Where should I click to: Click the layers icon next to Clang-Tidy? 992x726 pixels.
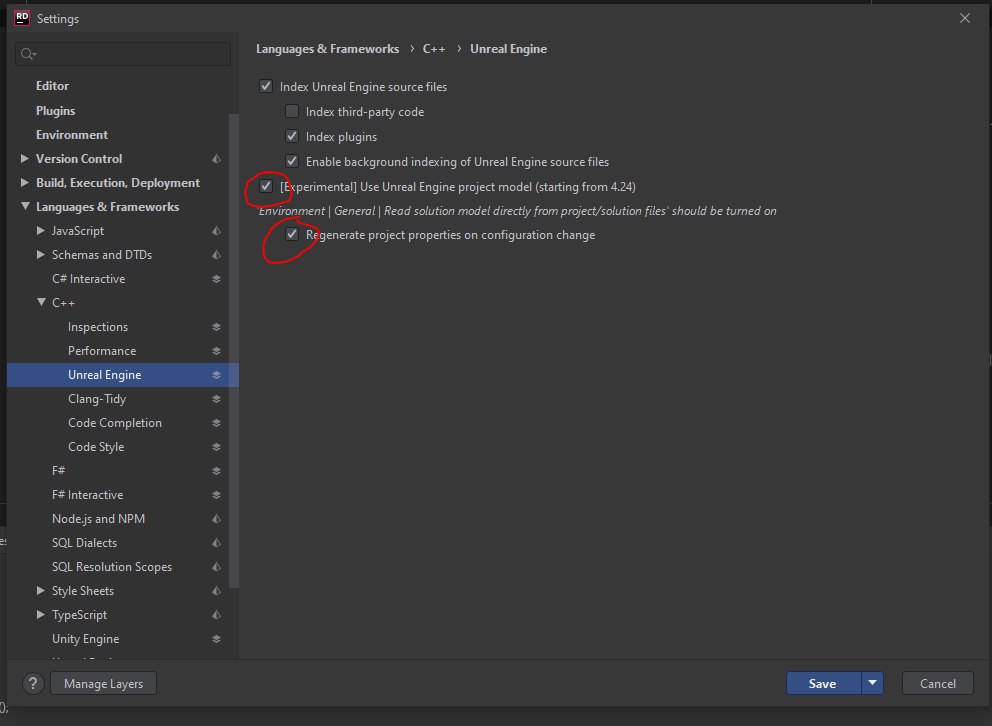point(216,399)
